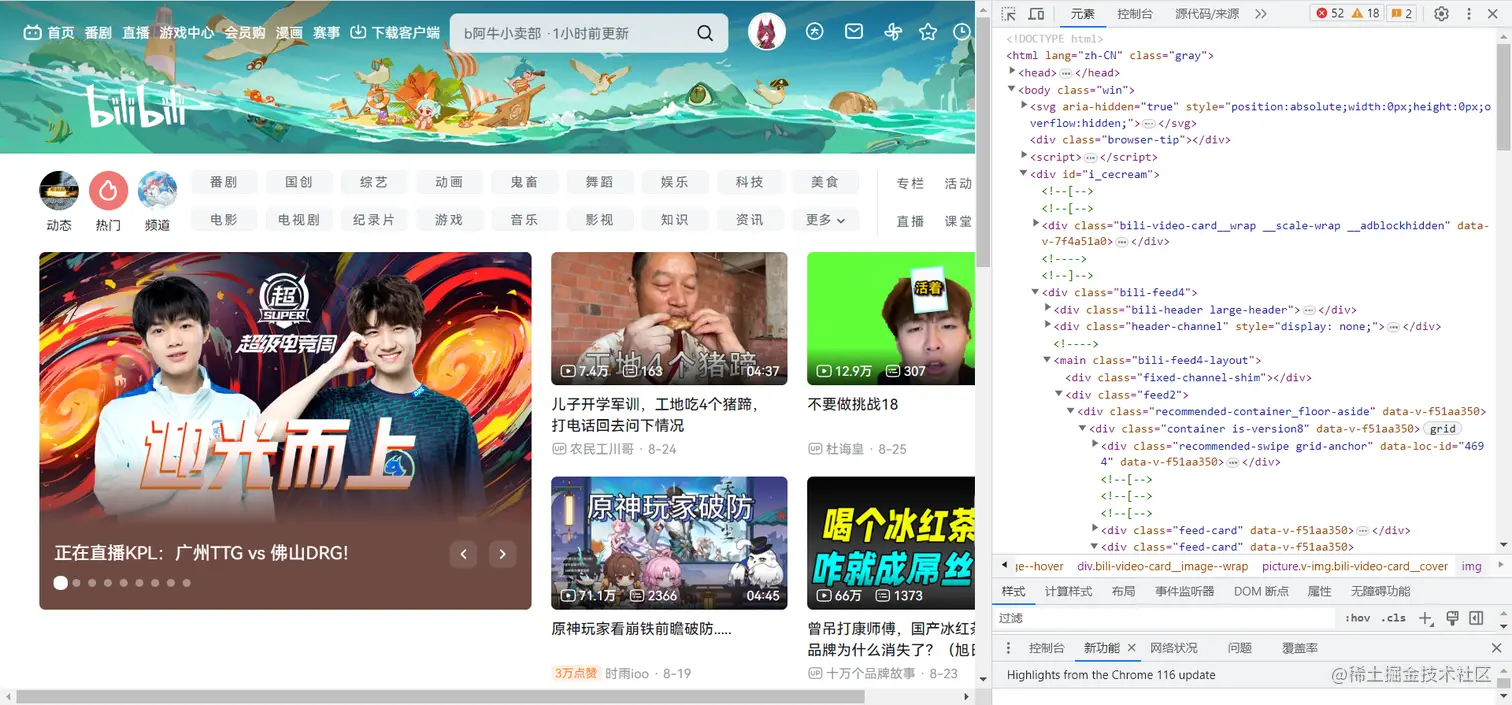This screenshot has height=705, width=1512.
Task: Open DevTools settings gear
Action: pos(1441,14)
